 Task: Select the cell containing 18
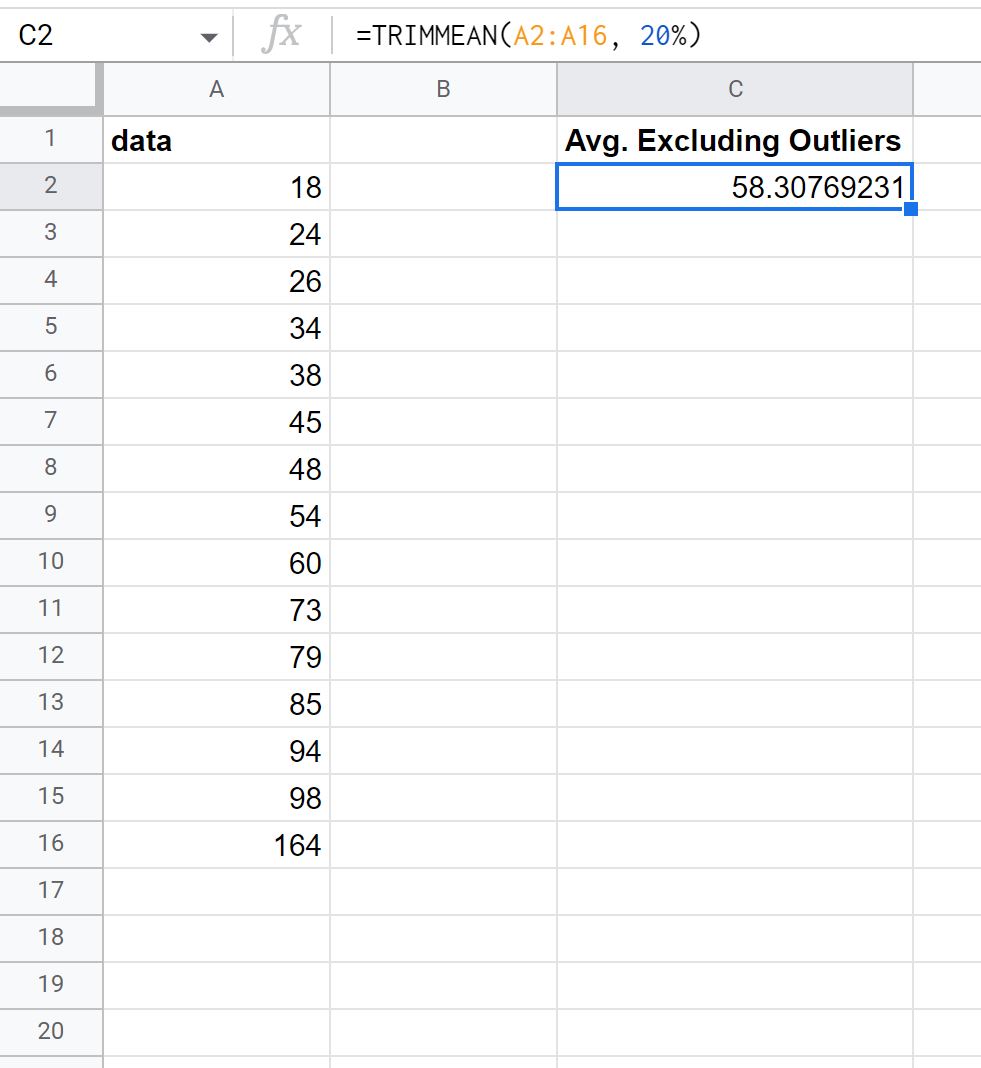(x=217, y=187)
